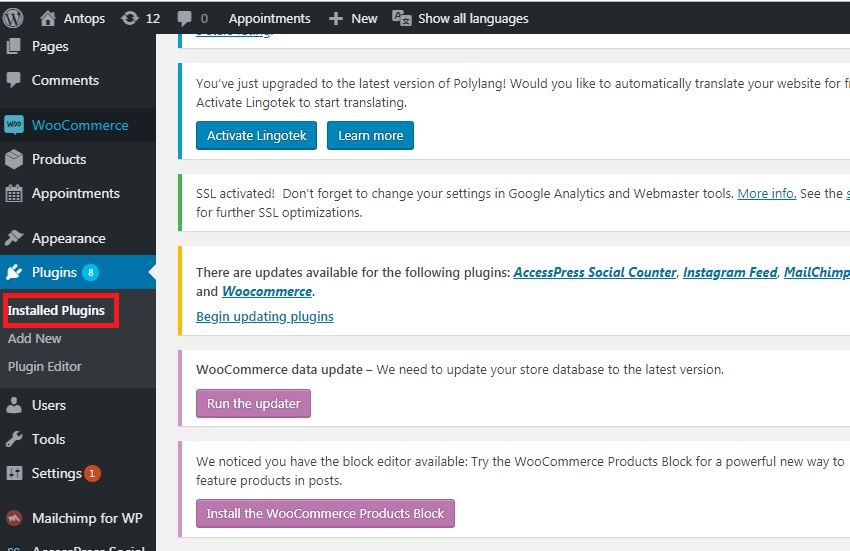Click the Settings sliders icon
This screenshot has height=551, width=850.
[x=14, y=473]
